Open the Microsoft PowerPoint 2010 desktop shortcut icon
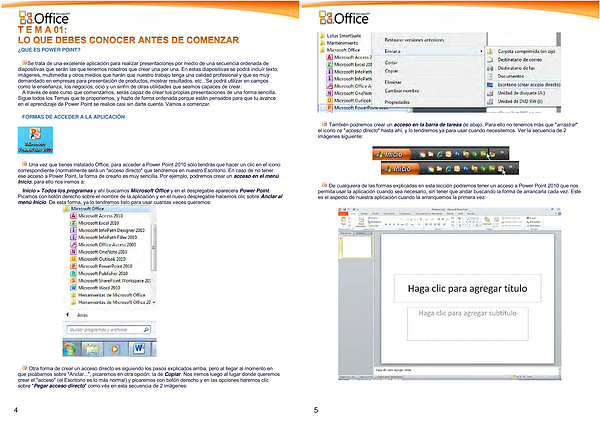 (x=35, y=140)
